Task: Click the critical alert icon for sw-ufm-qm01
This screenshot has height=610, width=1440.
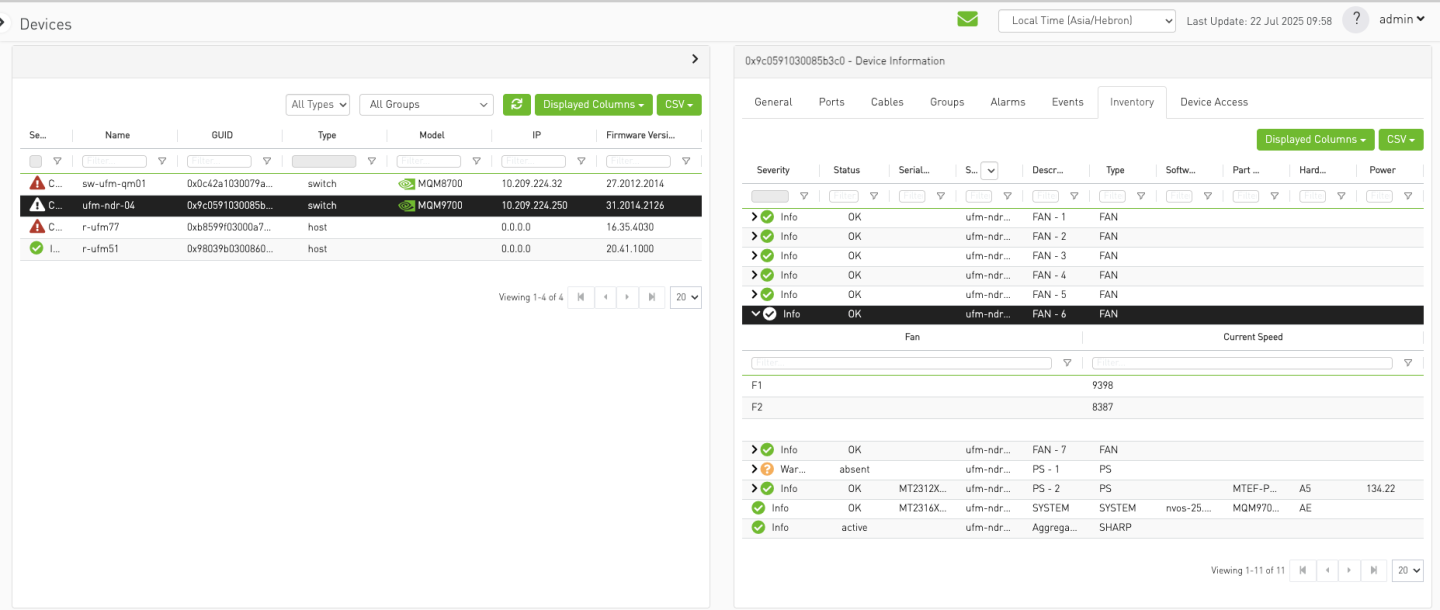Action: [37, 184]
